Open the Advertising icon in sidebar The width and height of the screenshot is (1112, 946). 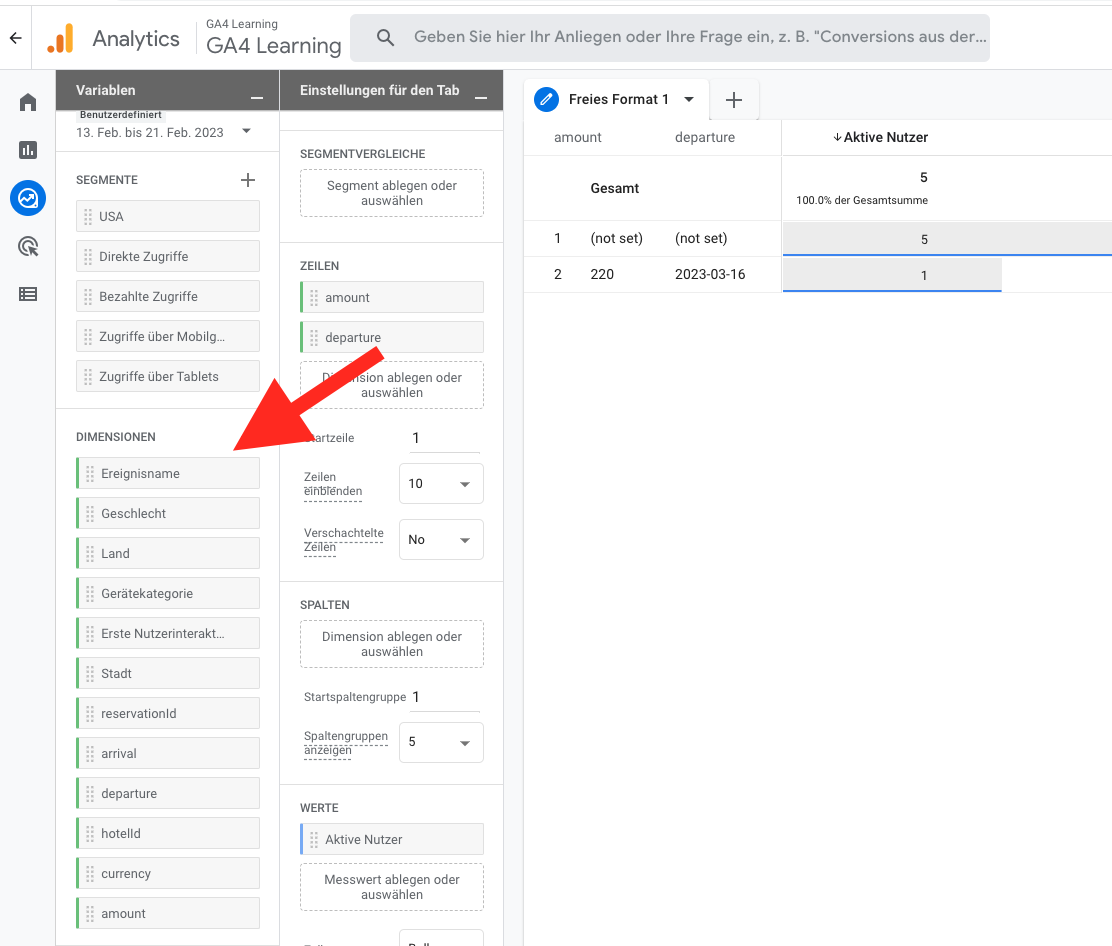point(28,246)
